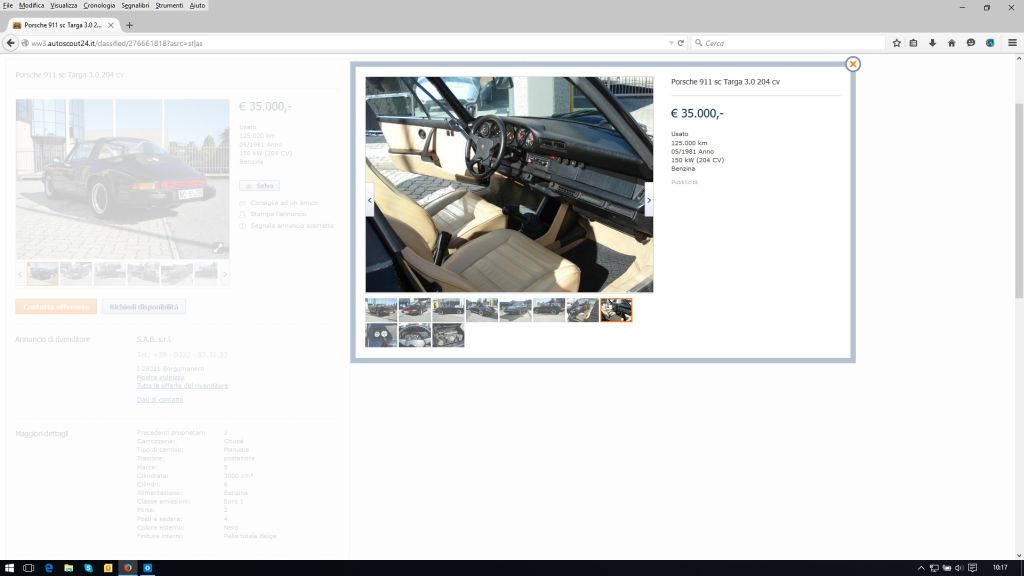Click the blue extension icon in the toolbar

[990, 43]
